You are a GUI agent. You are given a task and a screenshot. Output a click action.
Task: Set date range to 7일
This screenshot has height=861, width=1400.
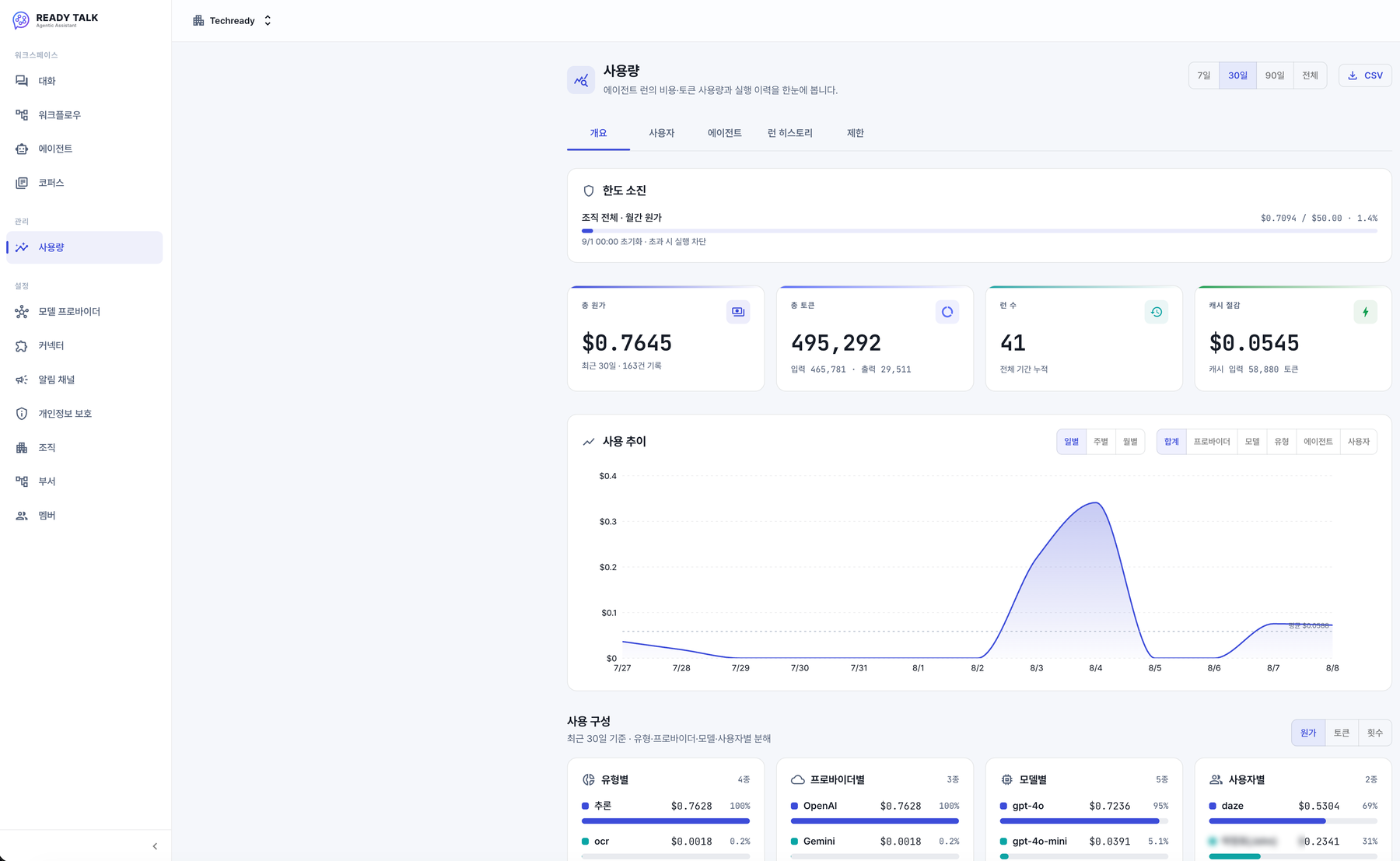point(1204,75)
